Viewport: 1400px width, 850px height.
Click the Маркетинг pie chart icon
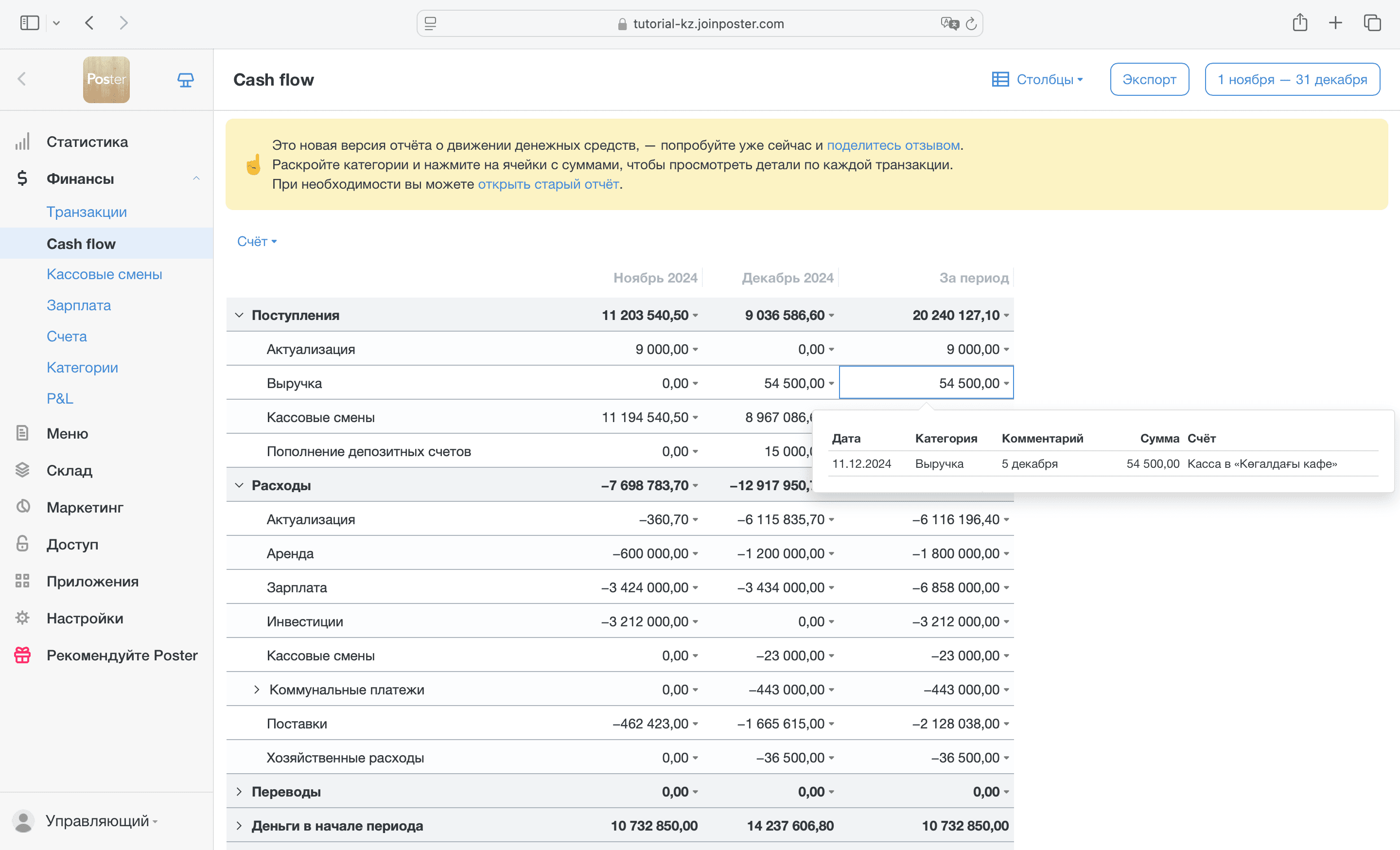pos(23,507)
